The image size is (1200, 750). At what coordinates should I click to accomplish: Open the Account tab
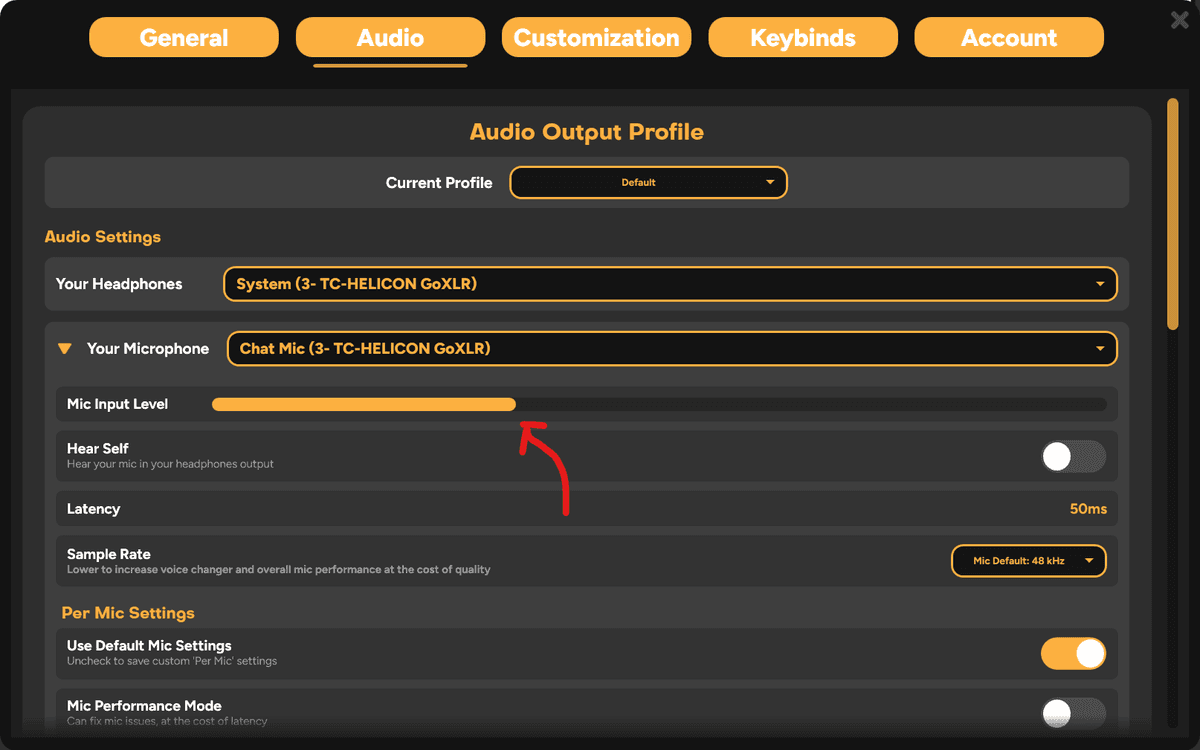pos(1009,38)
